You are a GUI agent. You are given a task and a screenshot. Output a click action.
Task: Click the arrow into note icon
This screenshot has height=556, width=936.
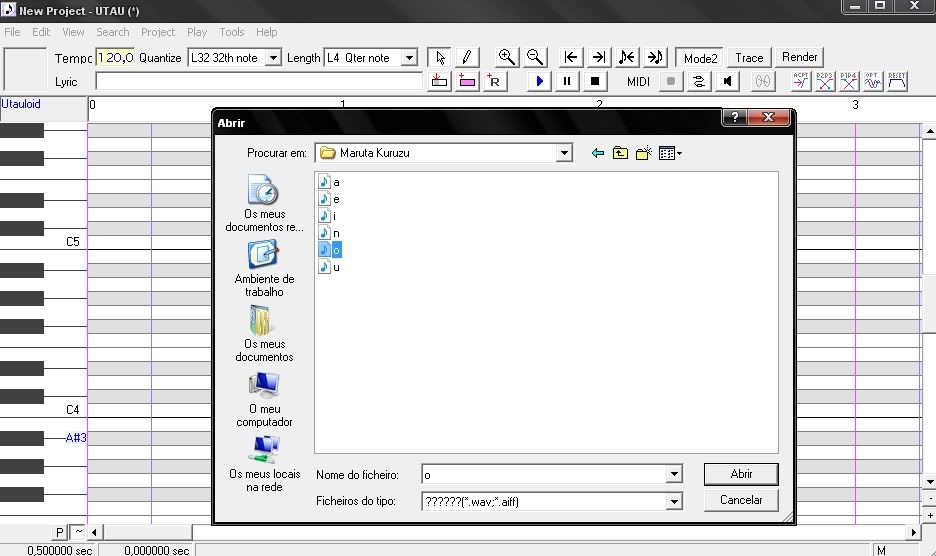(x=655, y=57)
